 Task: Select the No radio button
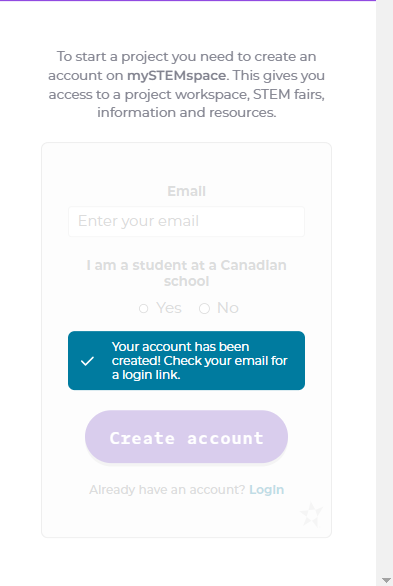204,308
